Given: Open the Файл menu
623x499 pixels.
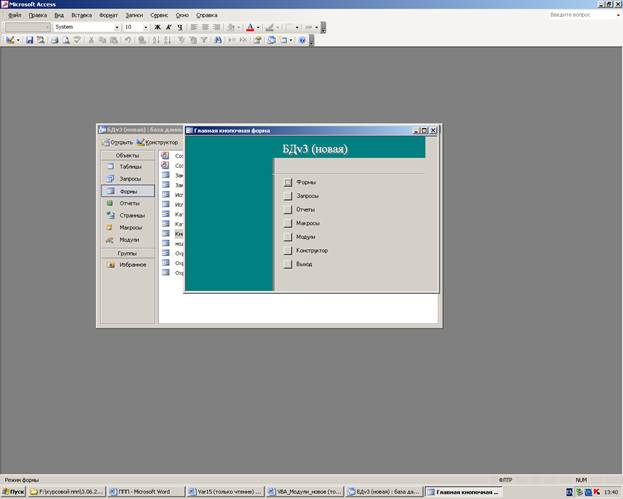Looking at the screenshot, I should click(14, 16).
